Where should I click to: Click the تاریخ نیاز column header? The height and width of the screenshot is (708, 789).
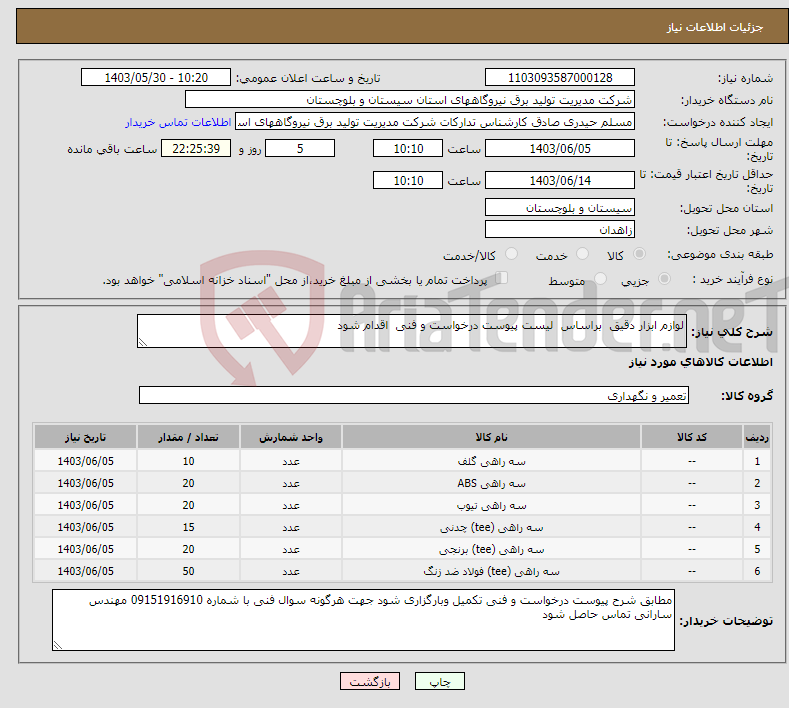click(x=86, y=437)
